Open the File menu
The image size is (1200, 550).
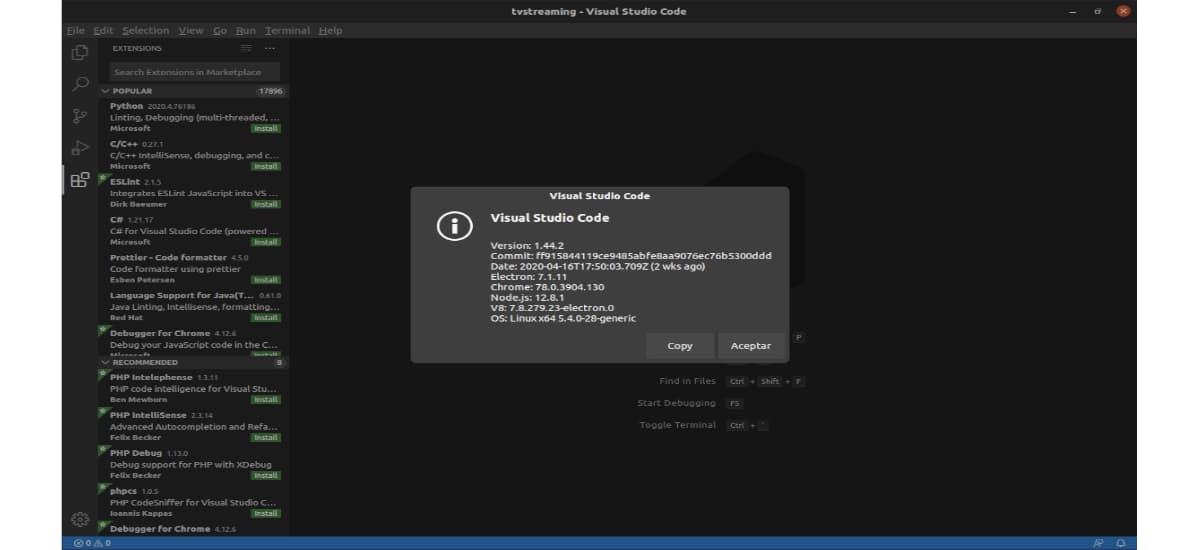75,30
